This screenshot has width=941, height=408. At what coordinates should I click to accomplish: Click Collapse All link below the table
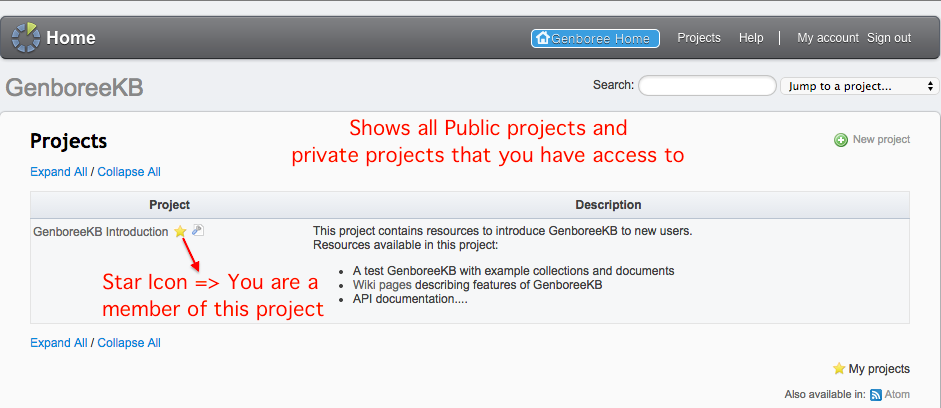[129, 343]
